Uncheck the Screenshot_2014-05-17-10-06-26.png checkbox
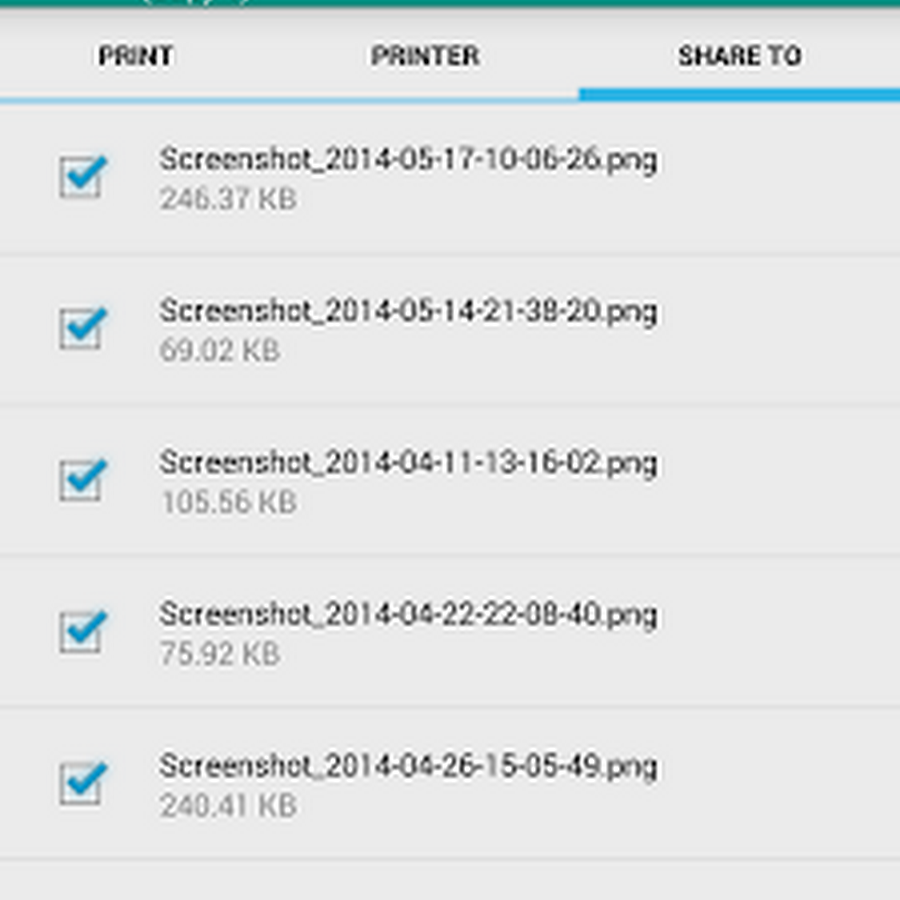The height and width of the screenshot is (900, 900). tap(82, 177)
